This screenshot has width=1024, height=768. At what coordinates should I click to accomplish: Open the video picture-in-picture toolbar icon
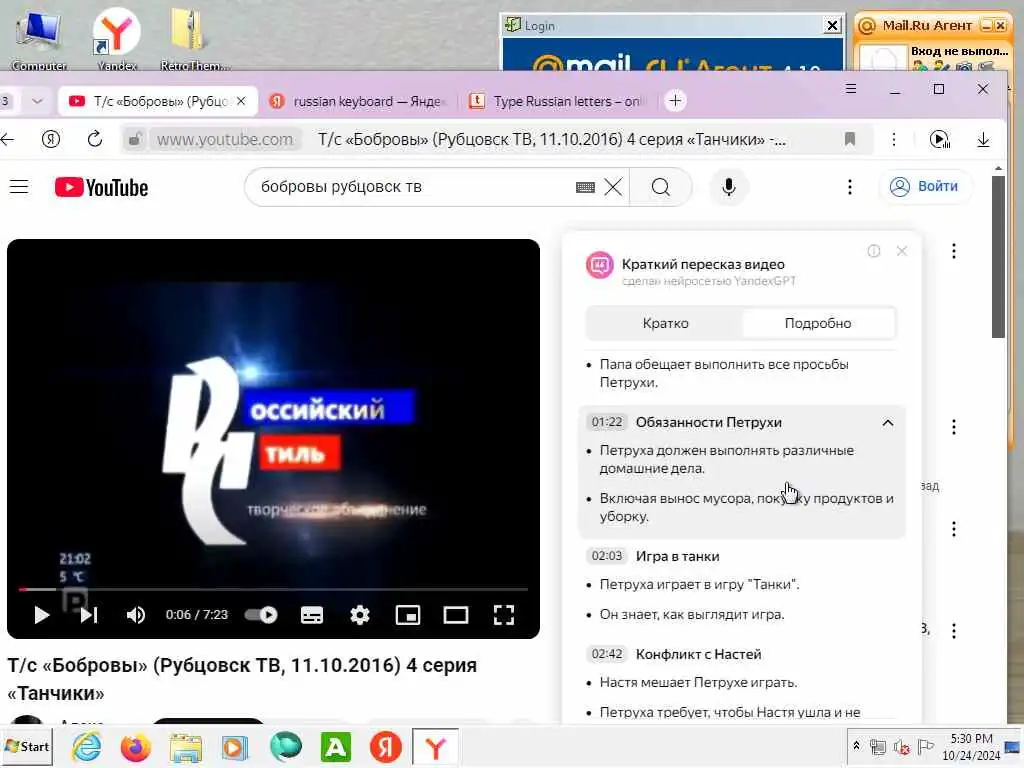tap(939, 139)
